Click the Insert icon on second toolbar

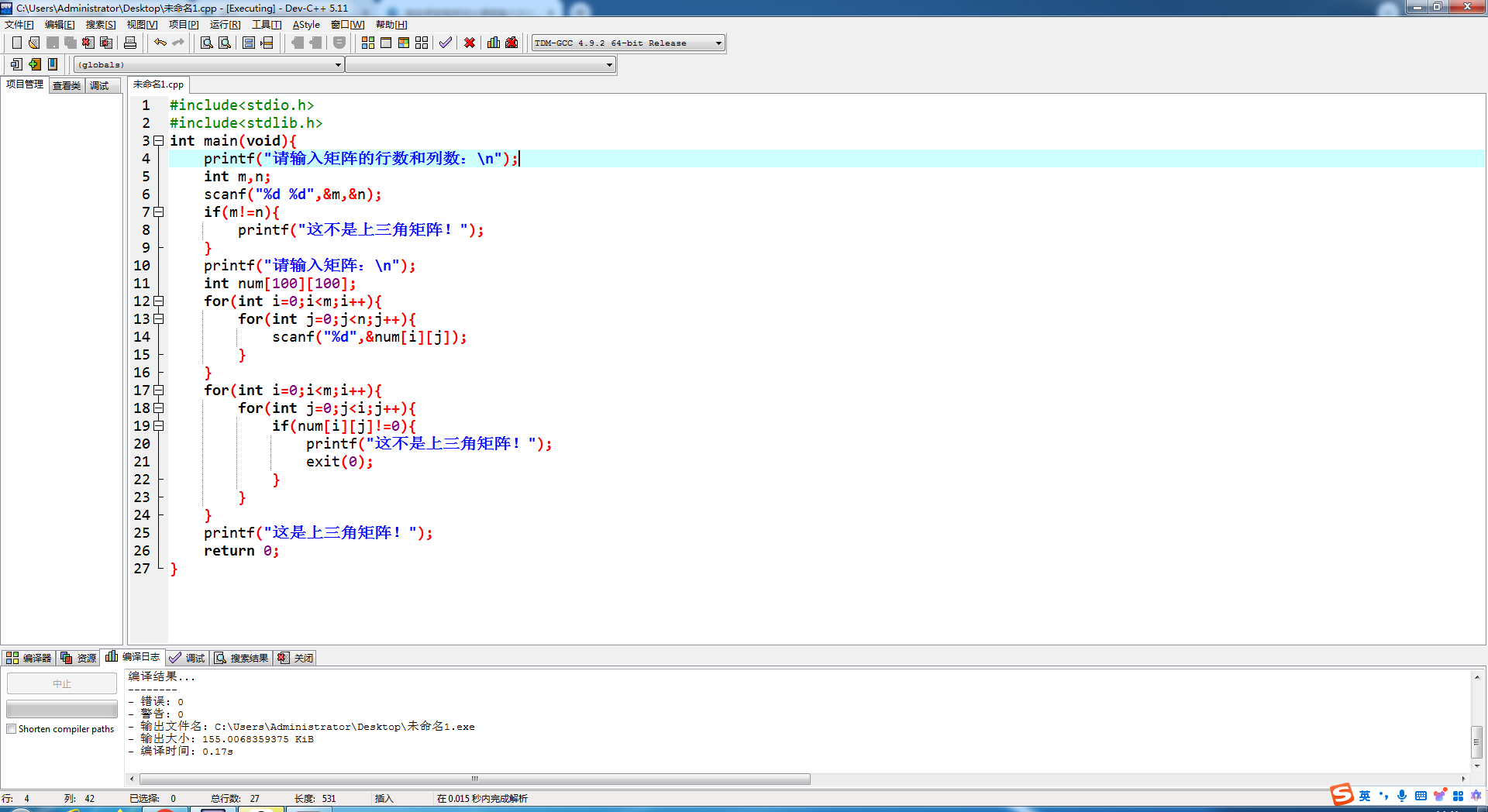point(16,64)
